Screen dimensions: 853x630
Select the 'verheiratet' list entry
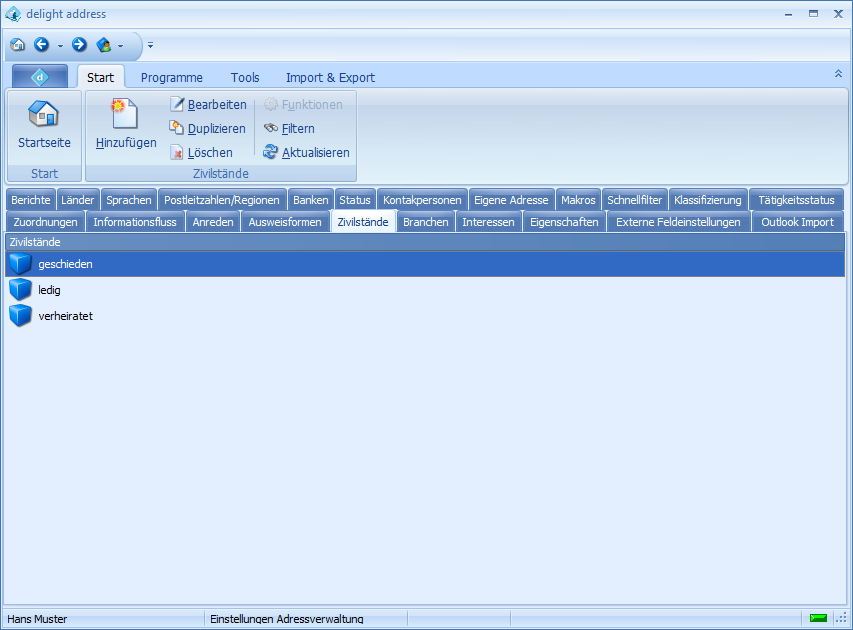pos(65,316)
